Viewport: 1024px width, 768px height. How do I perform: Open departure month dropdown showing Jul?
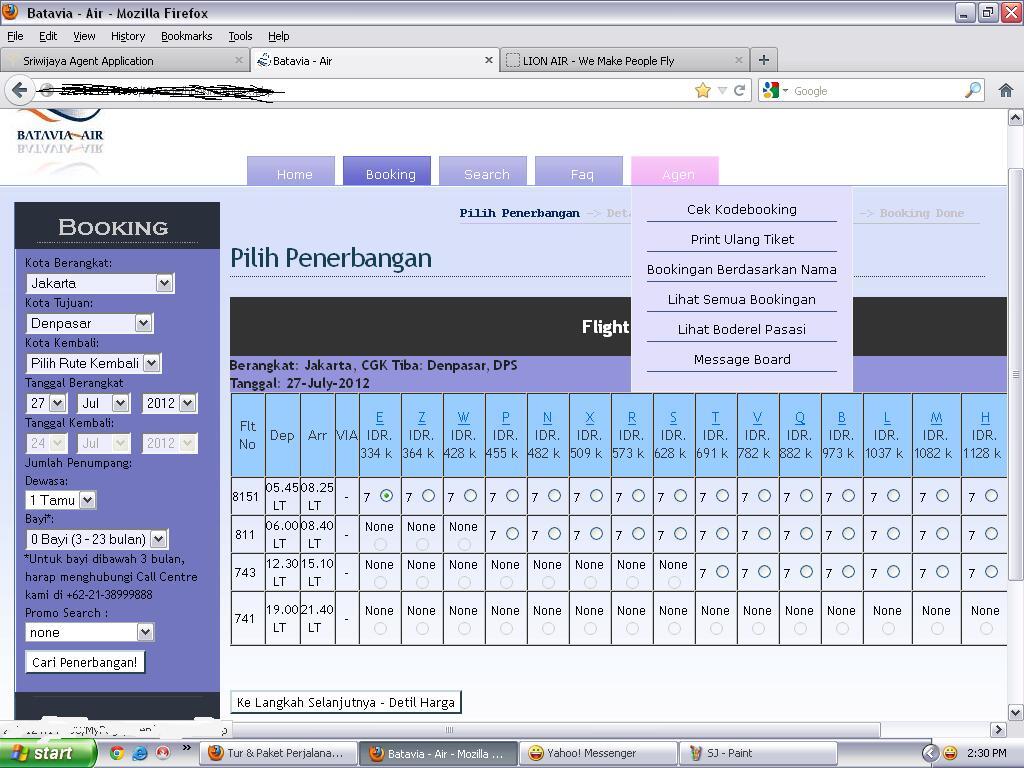coord(103,403)
